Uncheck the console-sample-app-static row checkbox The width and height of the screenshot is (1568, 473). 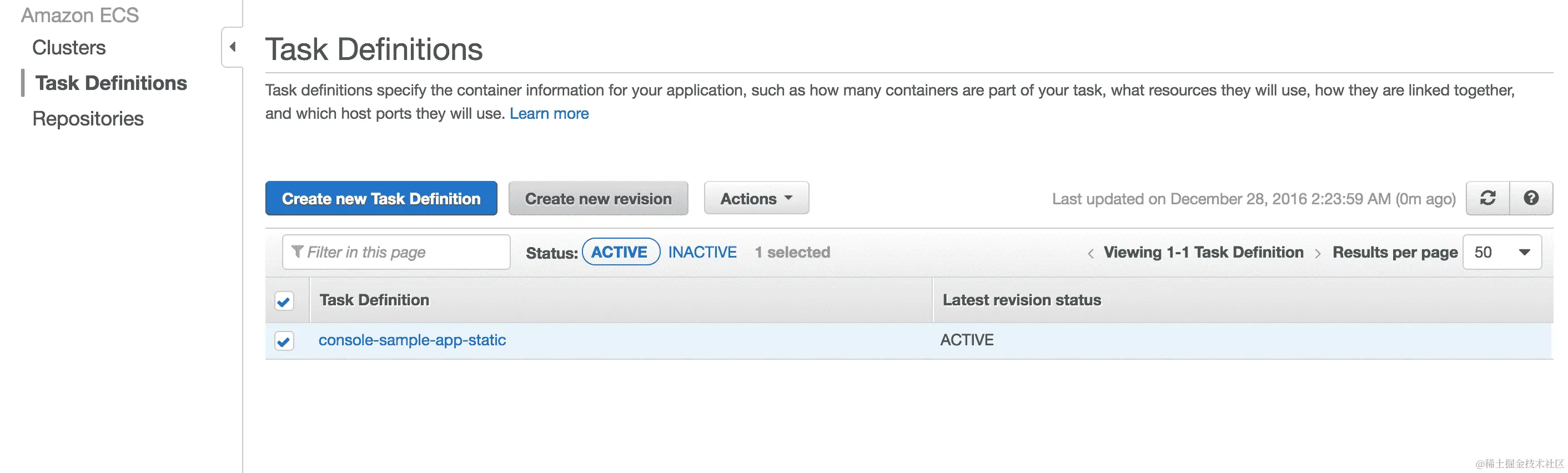pos(284,340)
